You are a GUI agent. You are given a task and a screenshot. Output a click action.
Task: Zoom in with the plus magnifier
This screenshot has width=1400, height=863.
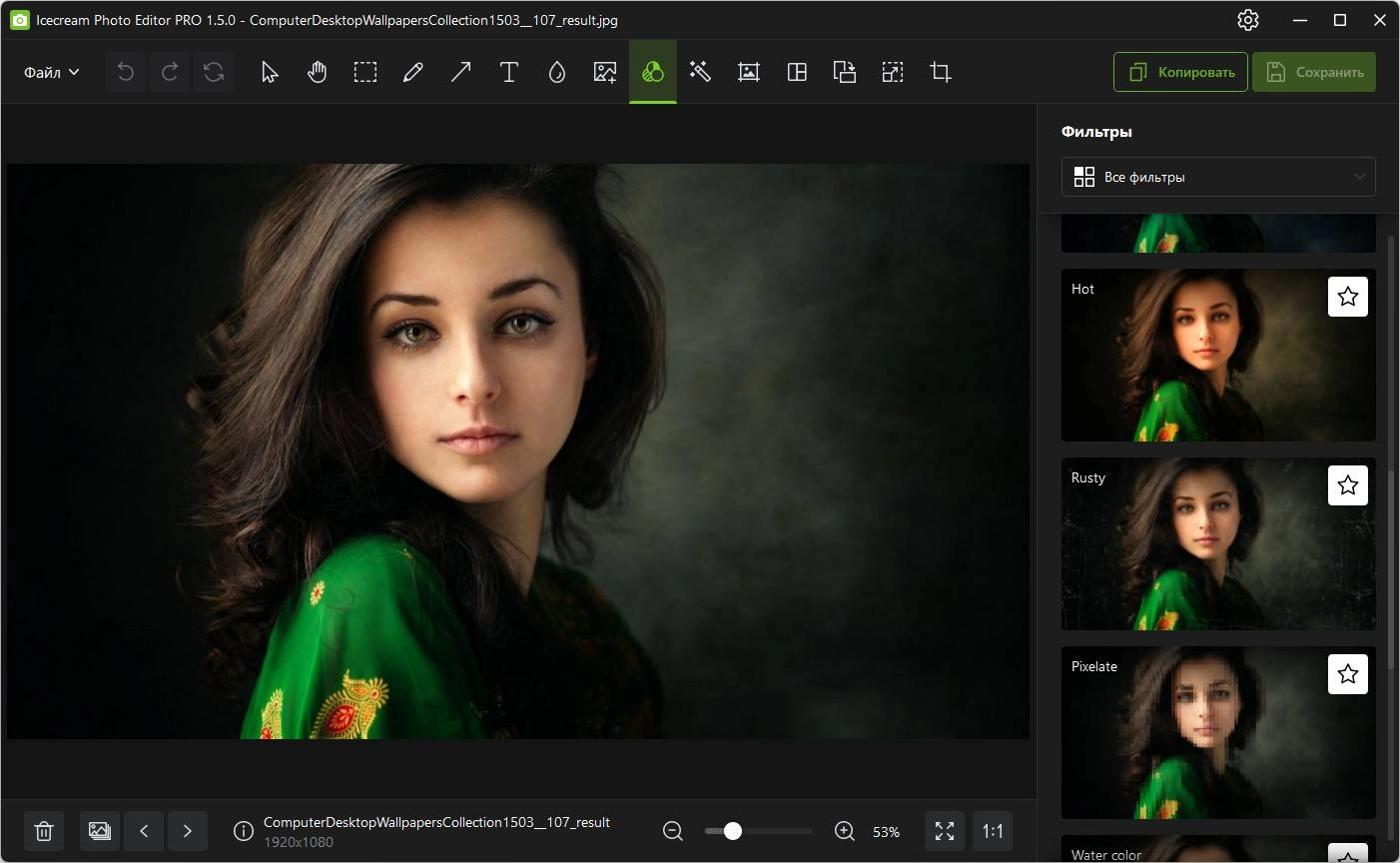point(845,831)
